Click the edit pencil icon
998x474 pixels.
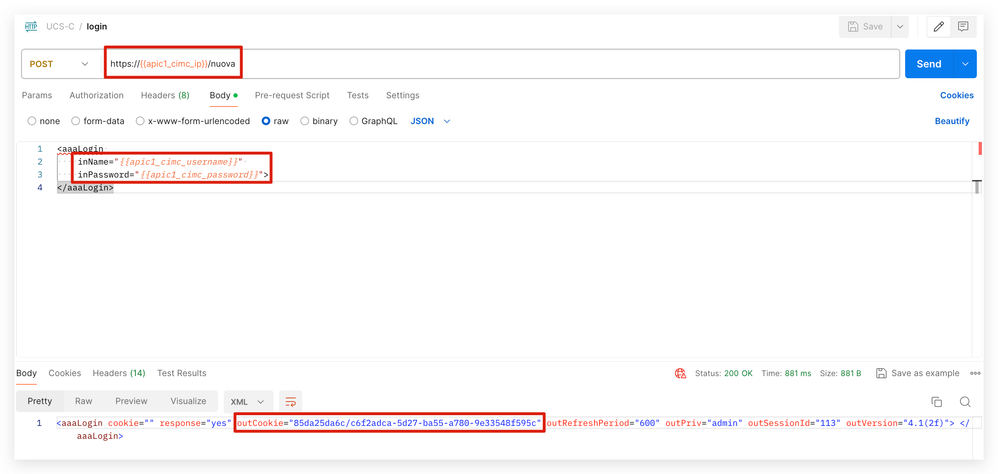coord(938,27)
